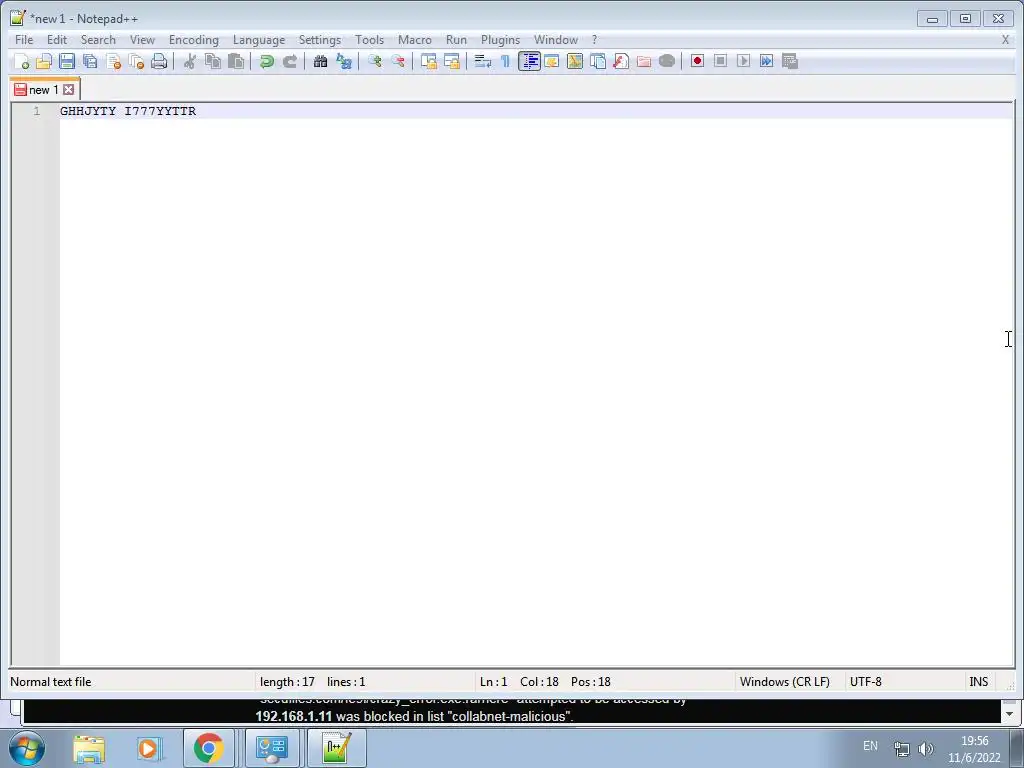The height and width of the screenshot is (768, 1024).
Task: Open the Plugins menu
Action: 501,40
